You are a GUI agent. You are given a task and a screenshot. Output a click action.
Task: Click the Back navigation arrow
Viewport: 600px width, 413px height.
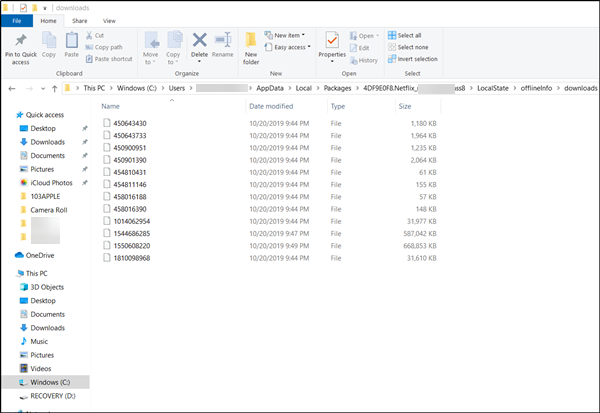(x=12, y=88)
